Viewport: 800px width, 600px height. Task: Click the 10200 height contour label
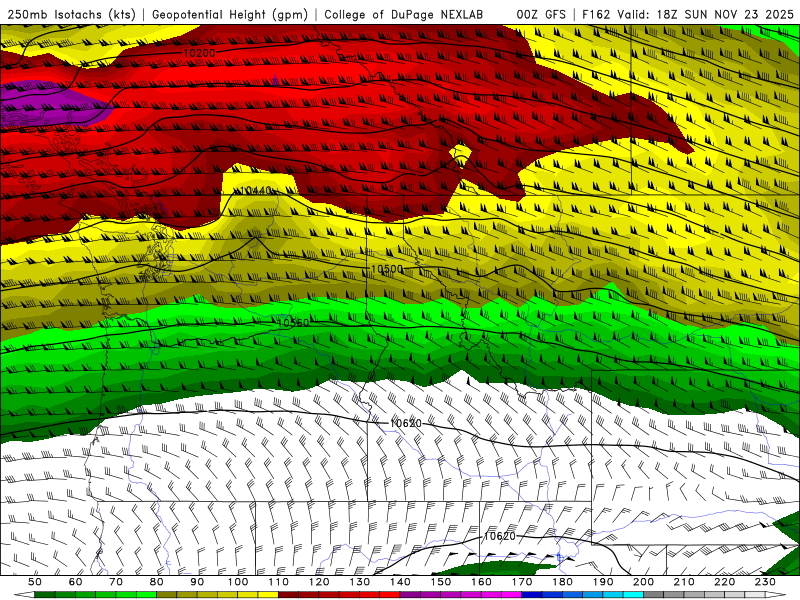(x=199, y=53)
